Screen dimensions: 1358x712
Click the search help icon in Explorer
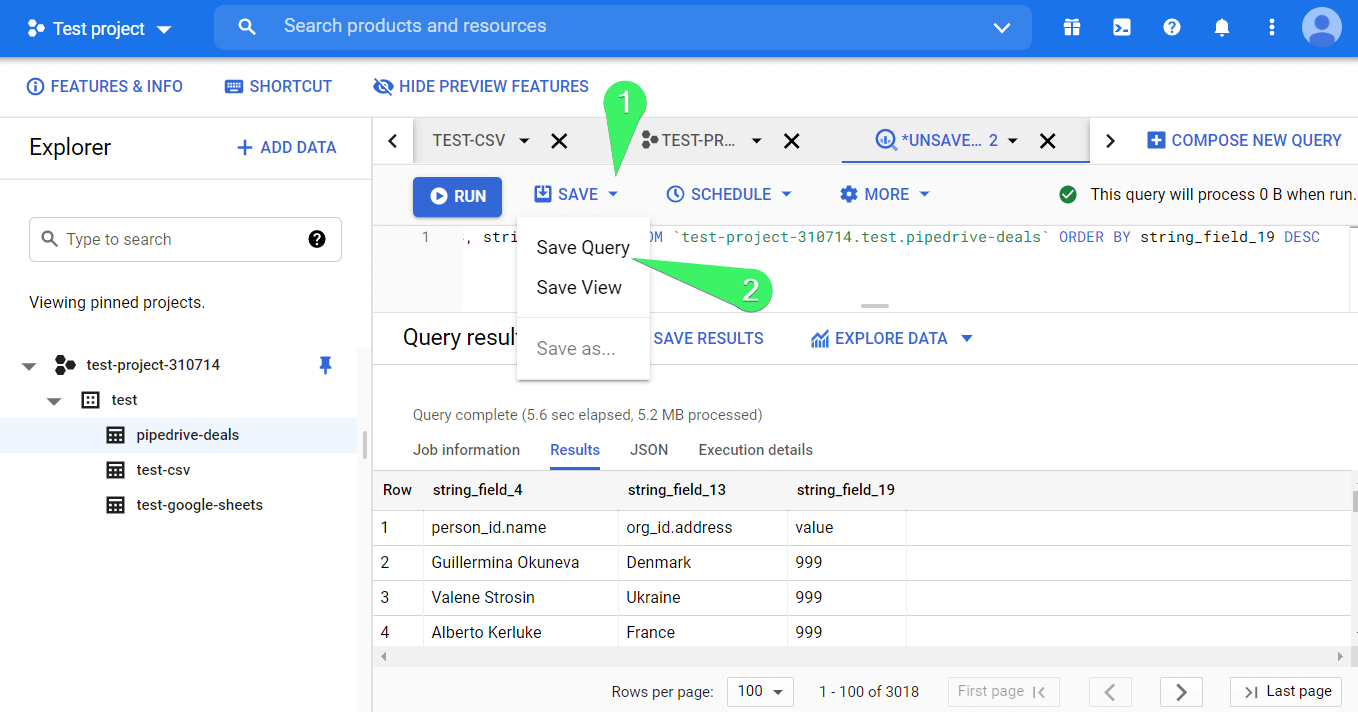pyautogui.click(x=317, y=239)
